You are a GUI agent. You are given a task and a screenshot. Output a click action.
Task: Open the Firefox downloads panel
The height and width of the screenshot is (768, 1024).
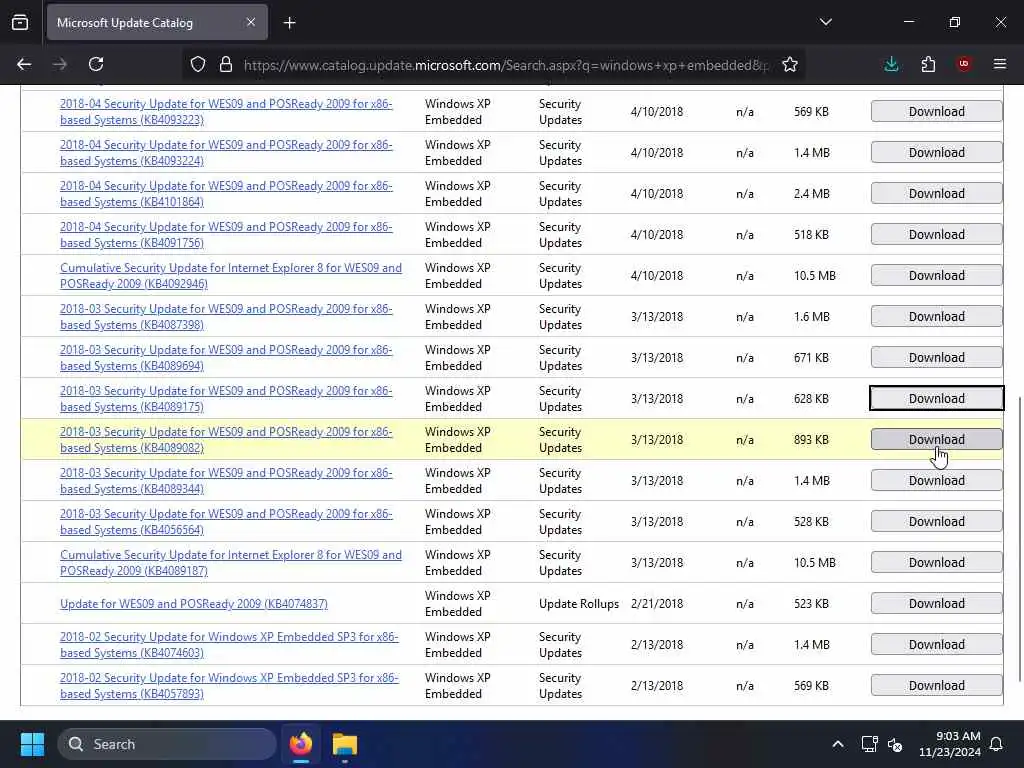pos(891,64)
